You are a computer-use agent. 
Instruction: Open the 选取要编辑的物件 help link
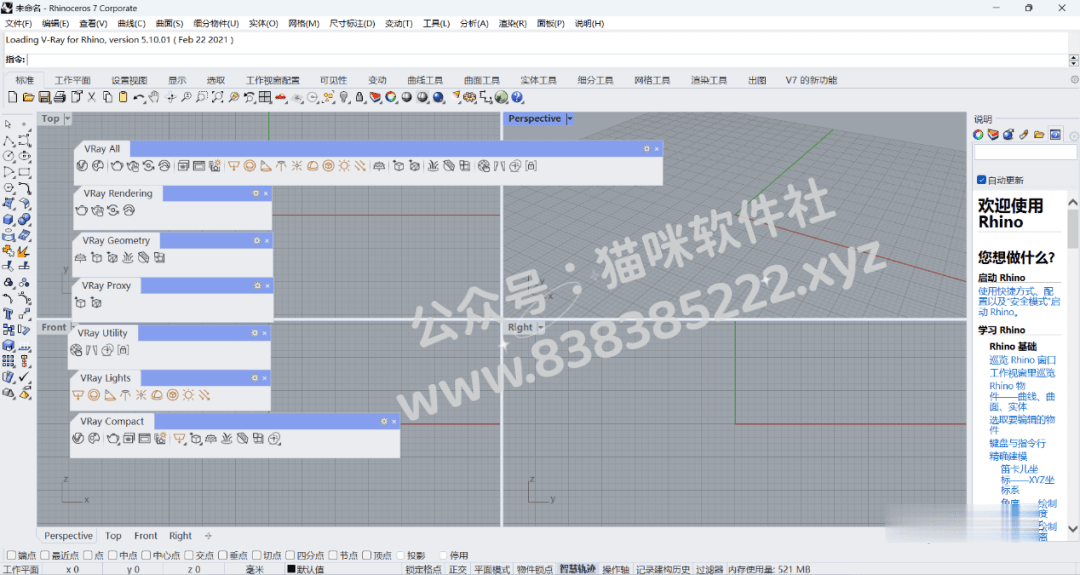coord(1022,424)
